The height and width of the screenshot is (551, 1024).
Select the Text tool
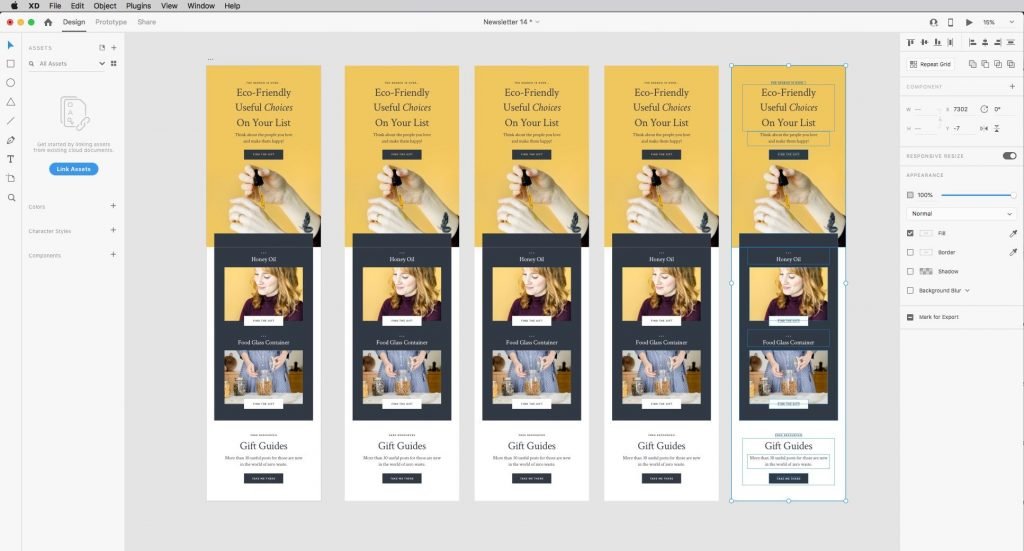pyautogui.click(x=11, y=159)
